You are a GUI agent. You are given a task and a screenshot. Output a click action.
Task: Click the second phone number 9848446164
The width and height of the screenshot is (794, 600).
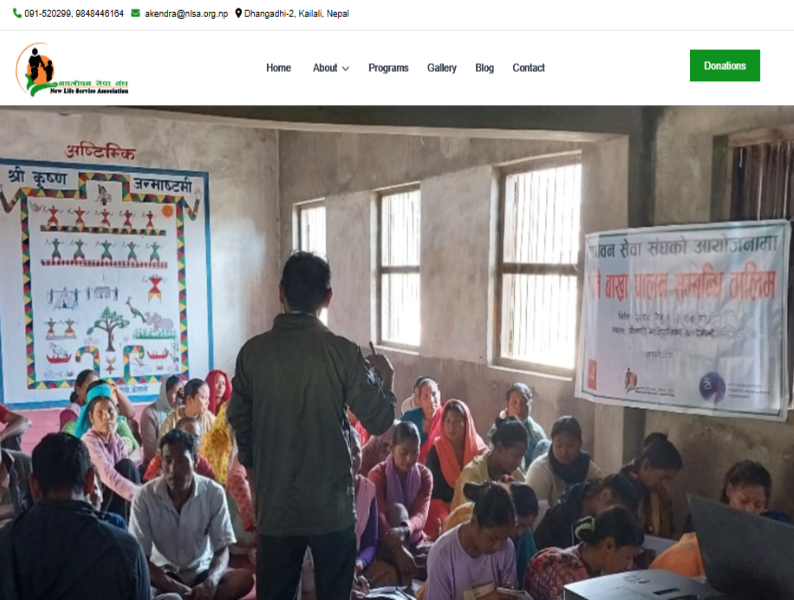point(99,14)
